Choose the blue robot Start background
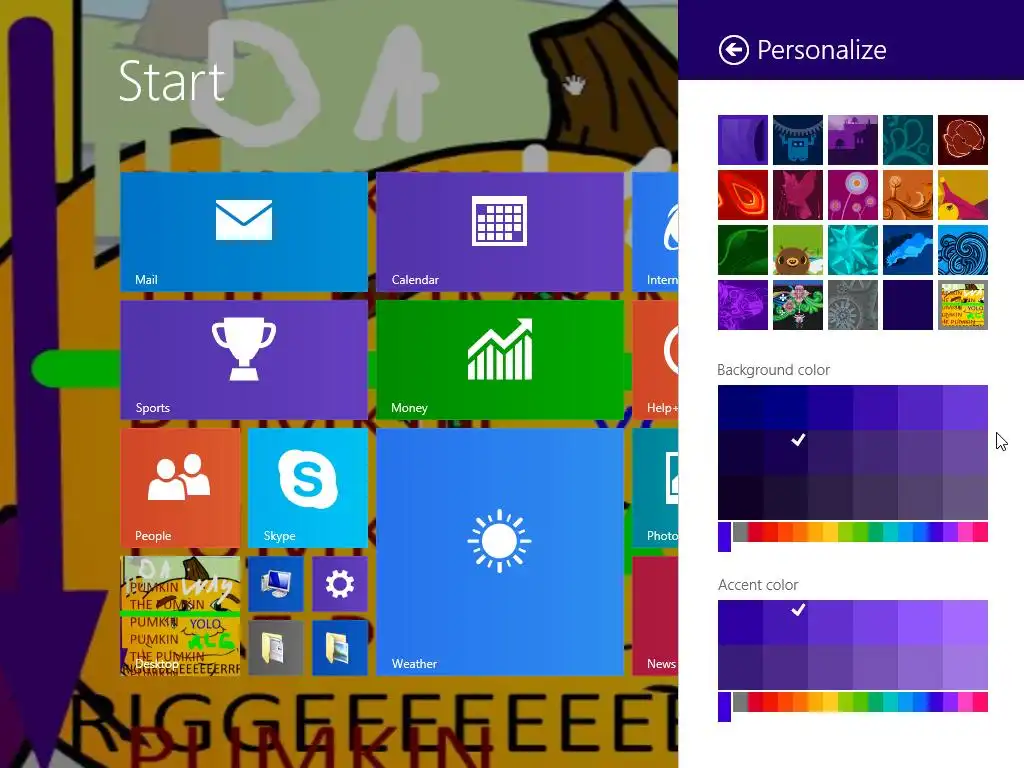Image resolution: width=1024 pixels, height=768 pixels. [797, 140]
